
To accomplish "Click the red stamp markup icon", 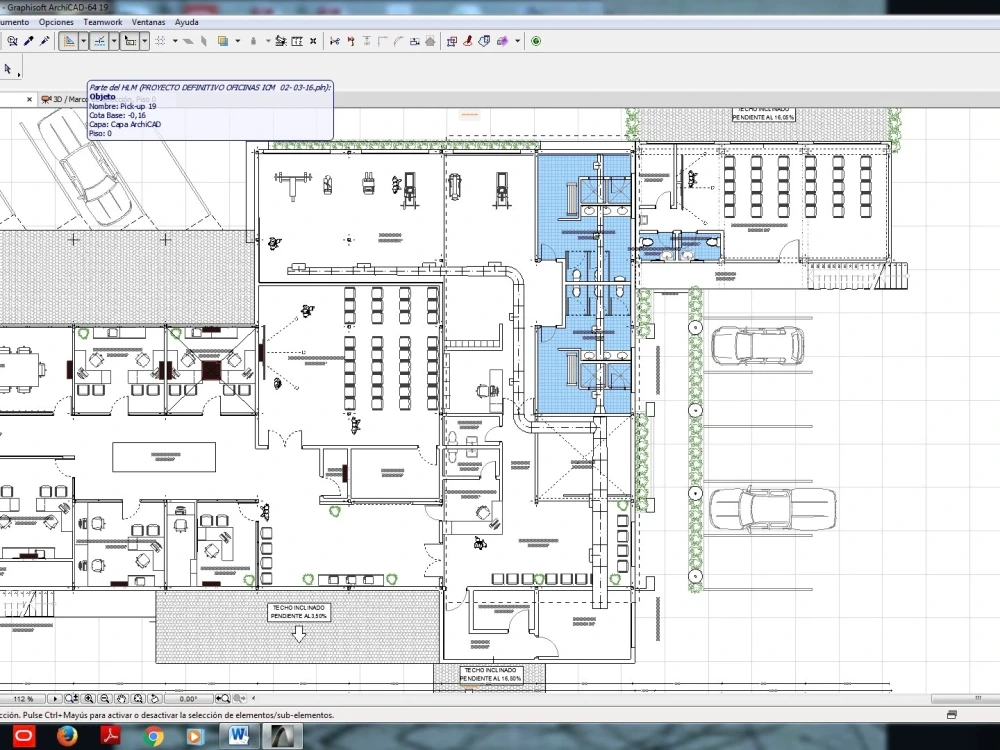I will coord(467,41).
